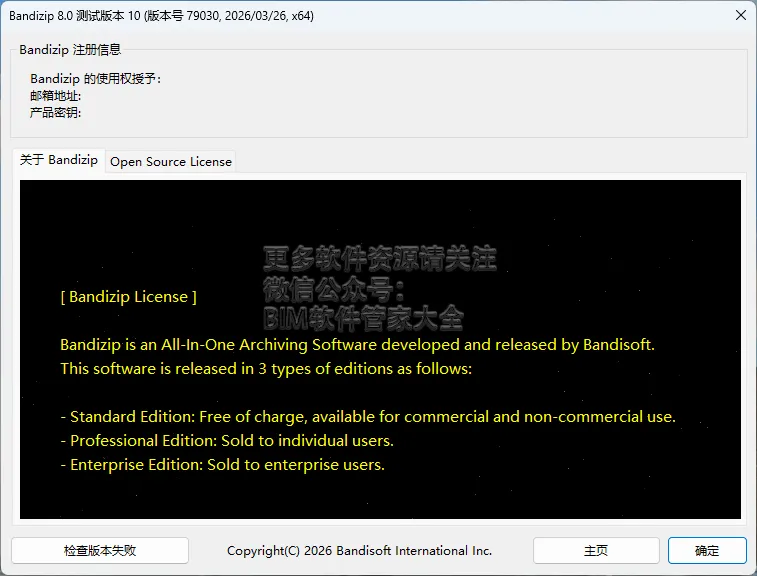Click the Bandizip 注册信息 group title

[x=70, y=49]
